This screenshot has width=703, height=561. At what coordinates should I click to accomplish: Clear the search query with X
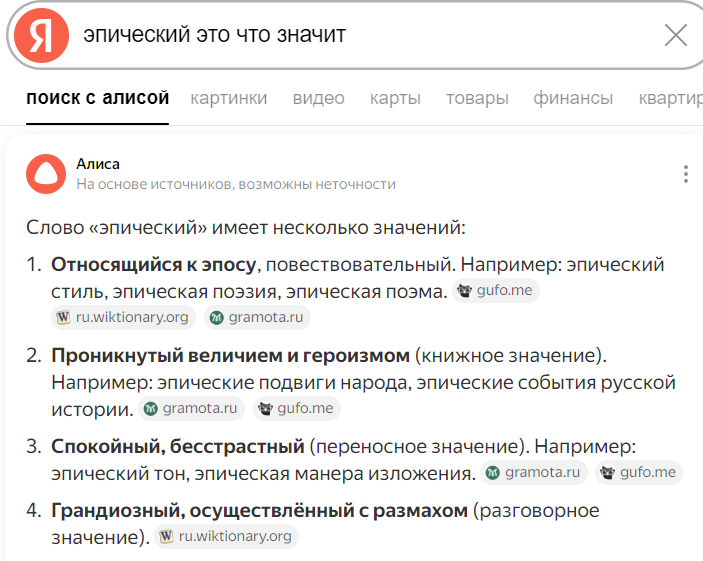click(676, 35)
